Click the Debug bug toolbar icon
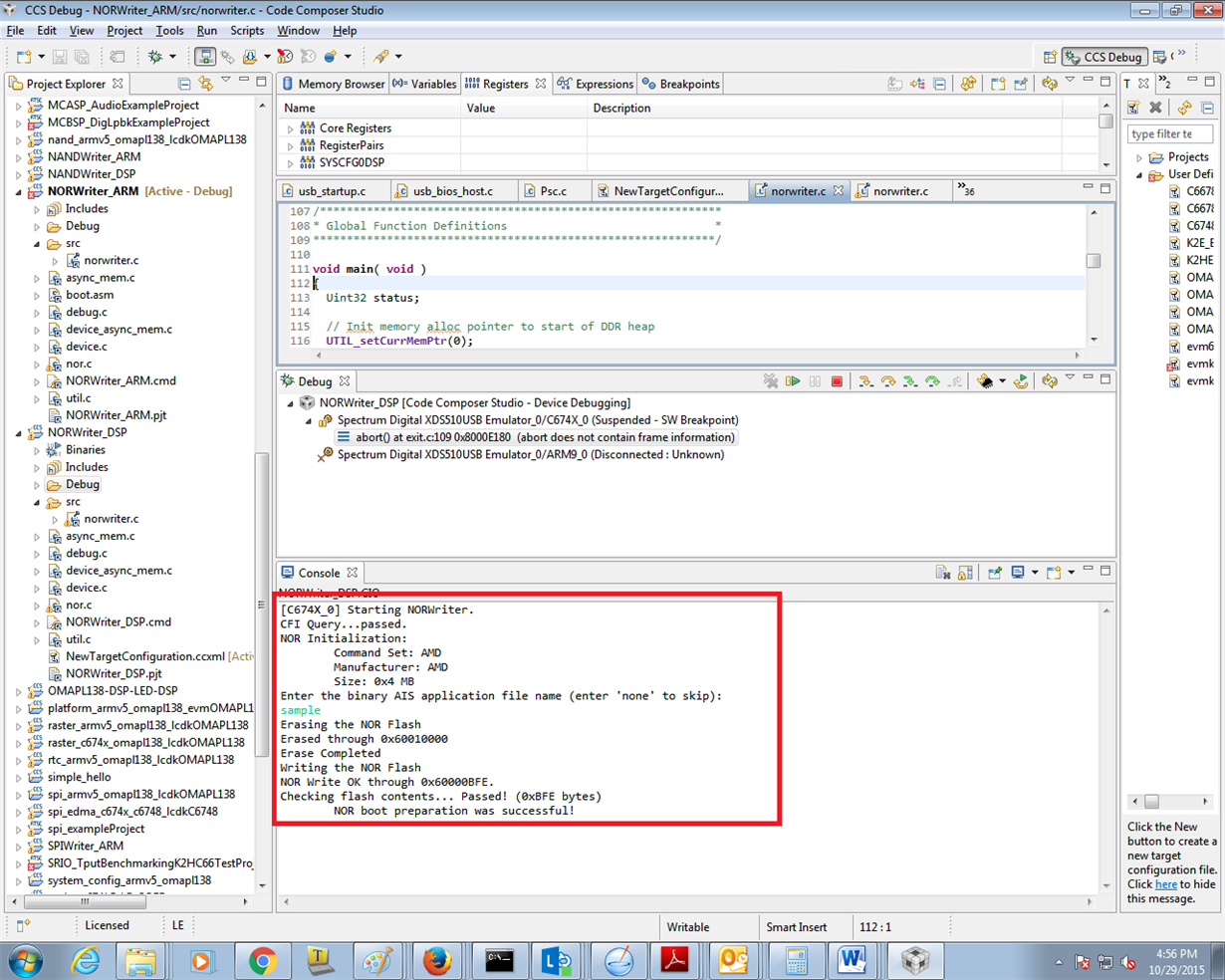 (x=155, y=57)
